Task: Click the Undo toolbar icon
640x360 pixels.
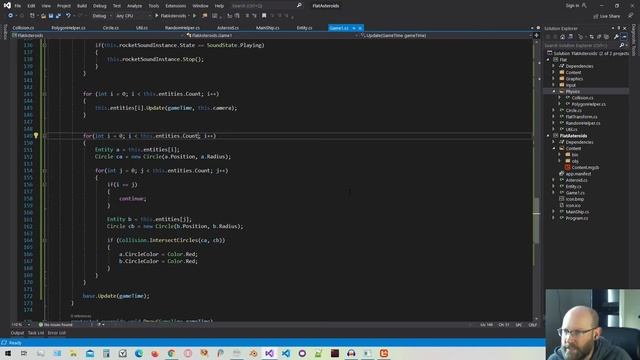Action: click(x=68, y=16)
